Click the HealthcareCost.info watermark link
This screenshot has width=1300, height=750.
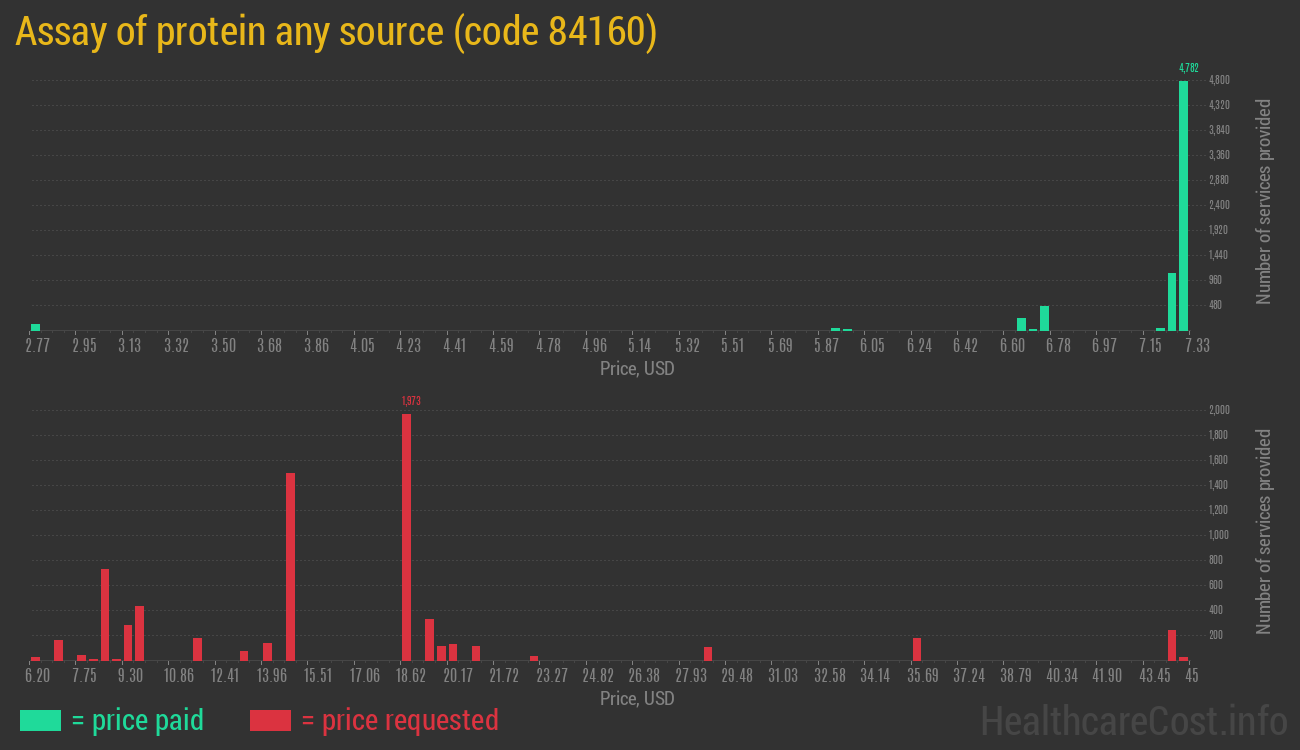[x=1133, y=720]
